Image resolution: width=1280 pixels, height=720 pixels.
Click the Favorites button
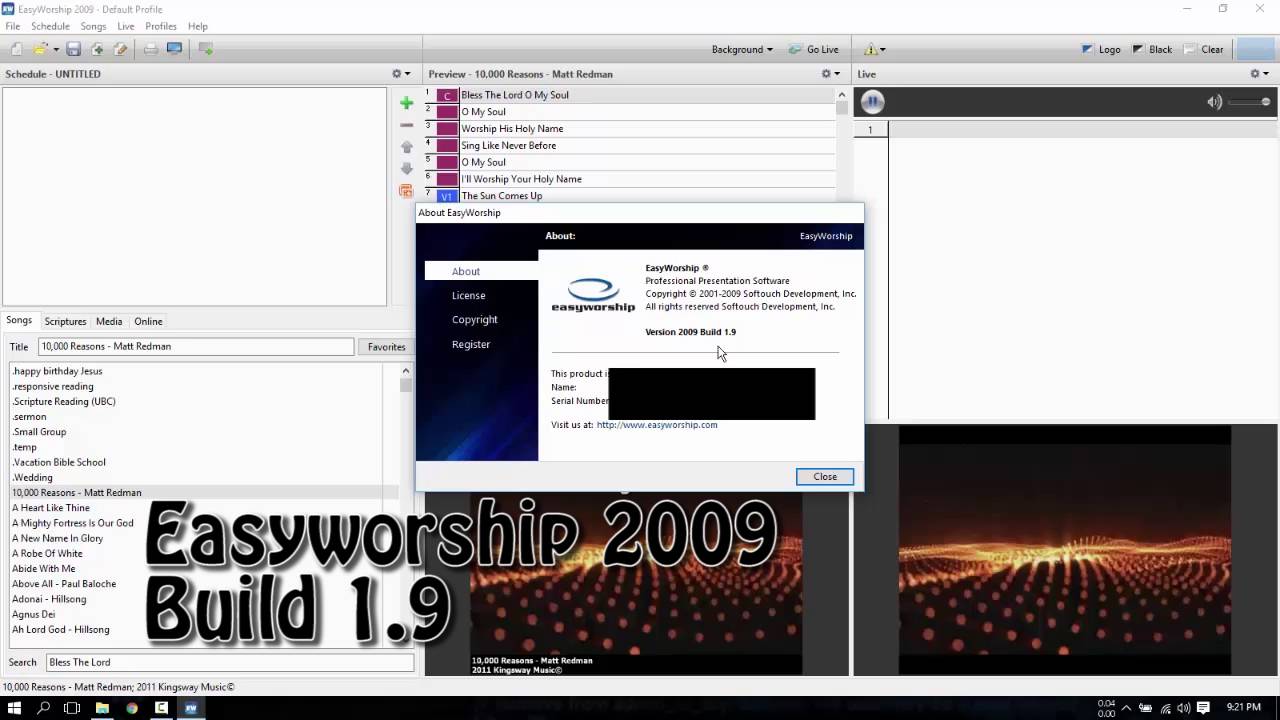coord(386,346)
